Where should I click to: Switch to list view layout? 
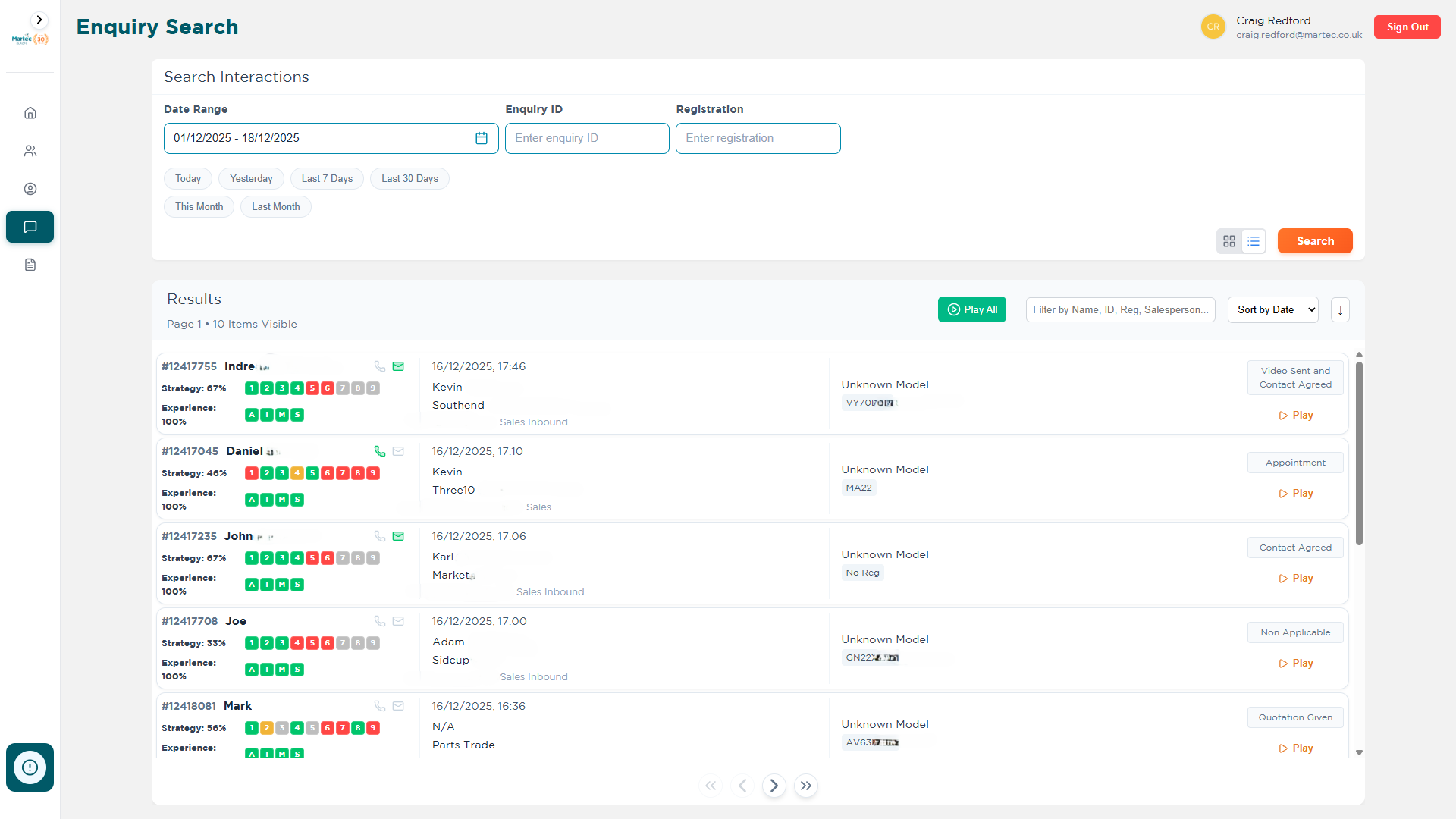[1254, 241]
